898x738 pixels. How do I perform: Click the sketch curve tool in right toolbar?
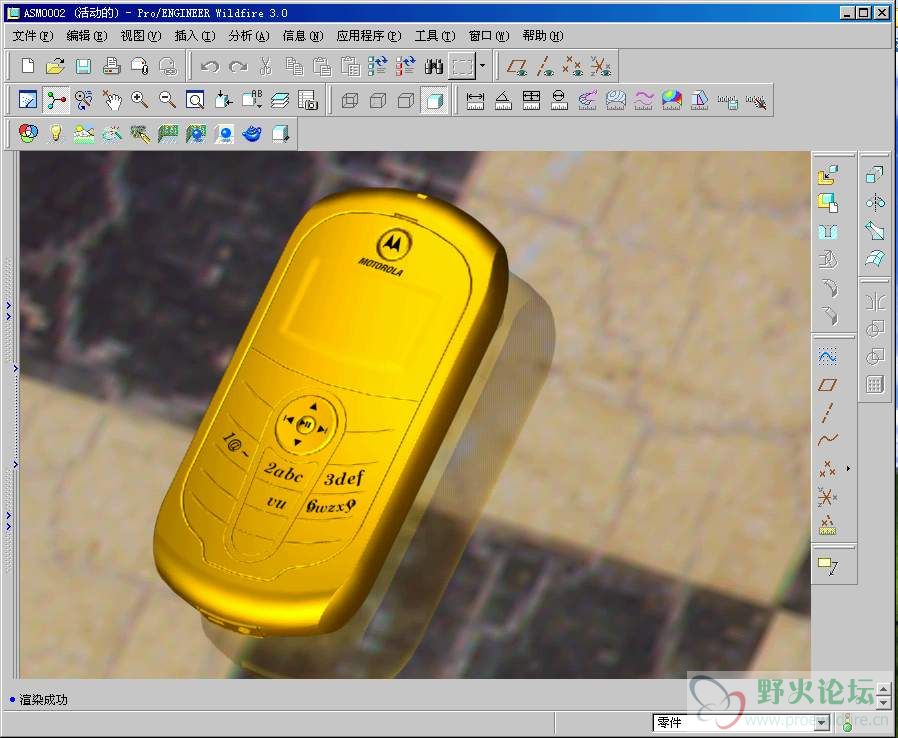[828, 357]
